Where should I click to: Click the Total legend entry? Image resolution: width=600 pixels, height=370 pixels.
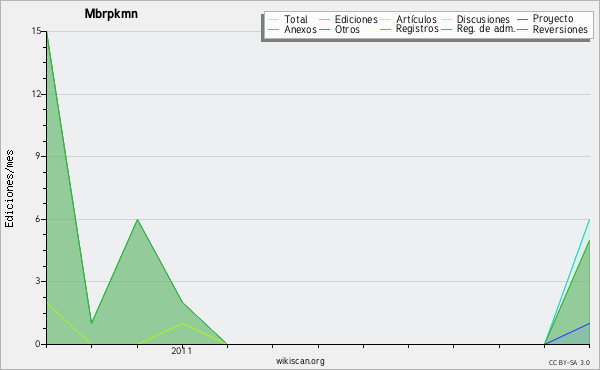(x=296, y=19)
